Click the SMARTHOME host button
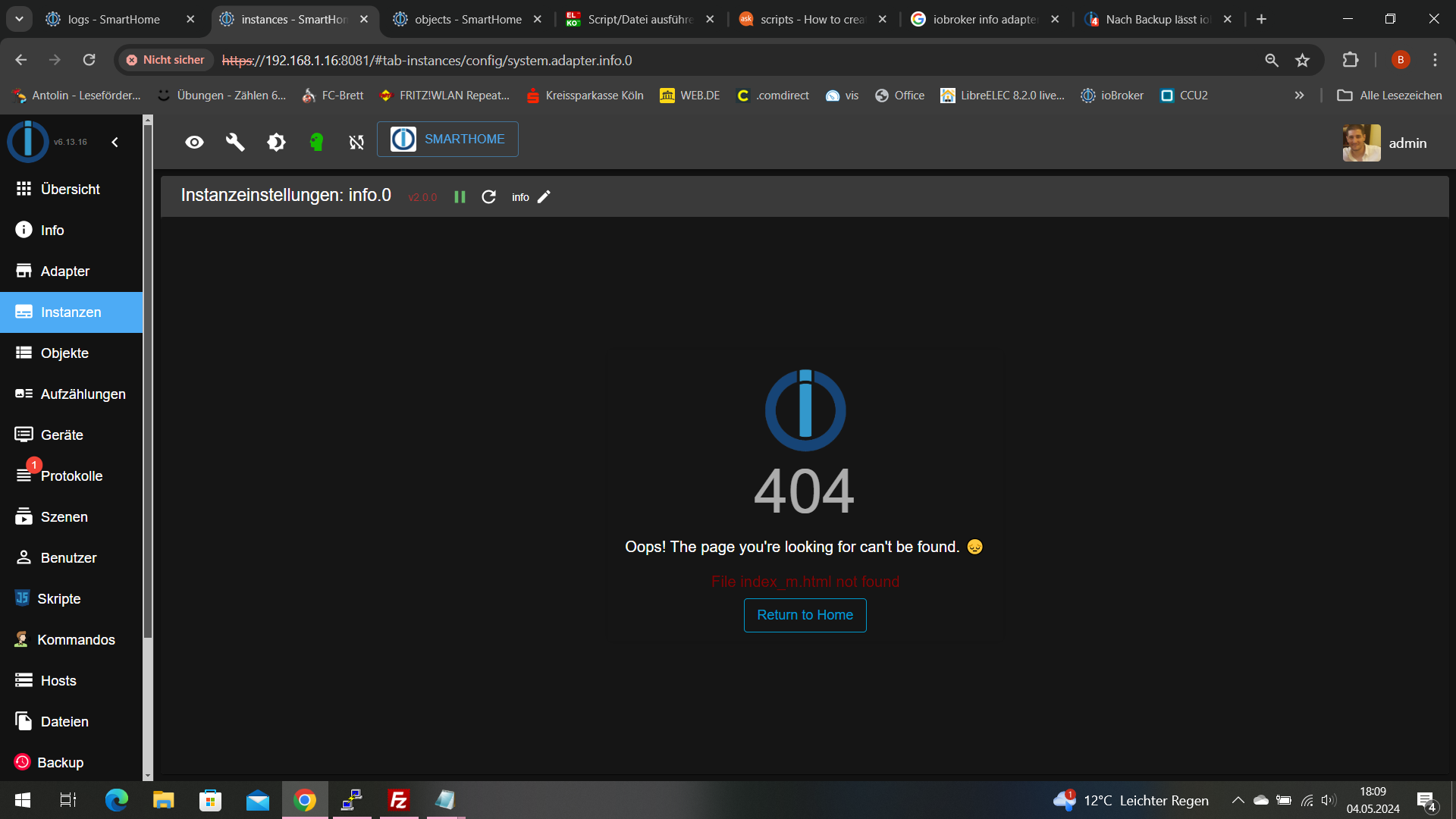Viewport: 1456px width, 819px height. [x=447, y=140]
